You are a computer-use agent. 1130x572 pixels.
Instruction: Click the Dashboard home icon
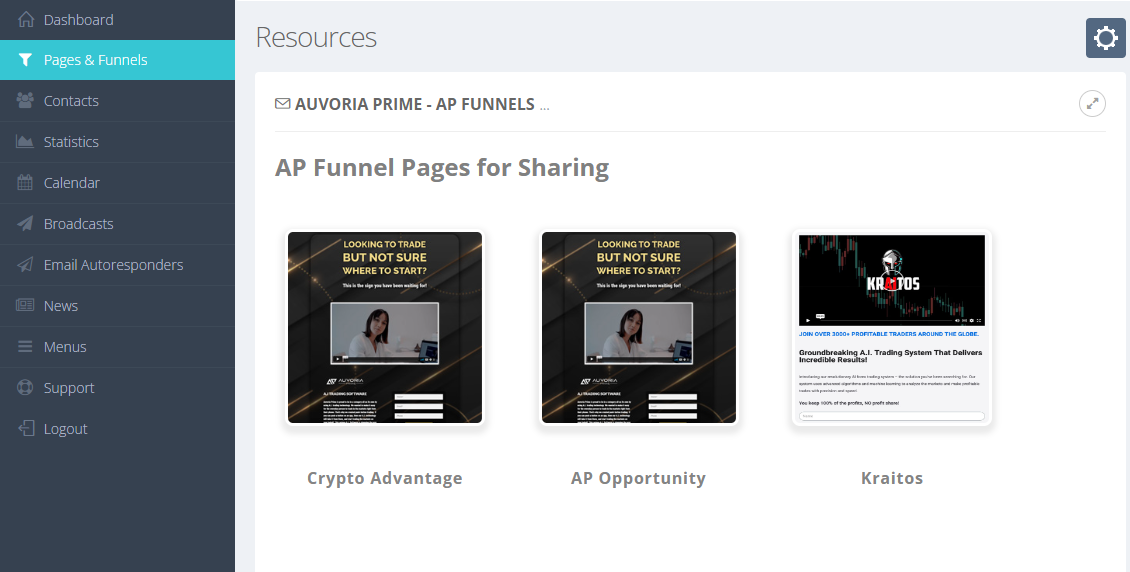(25, 19)
